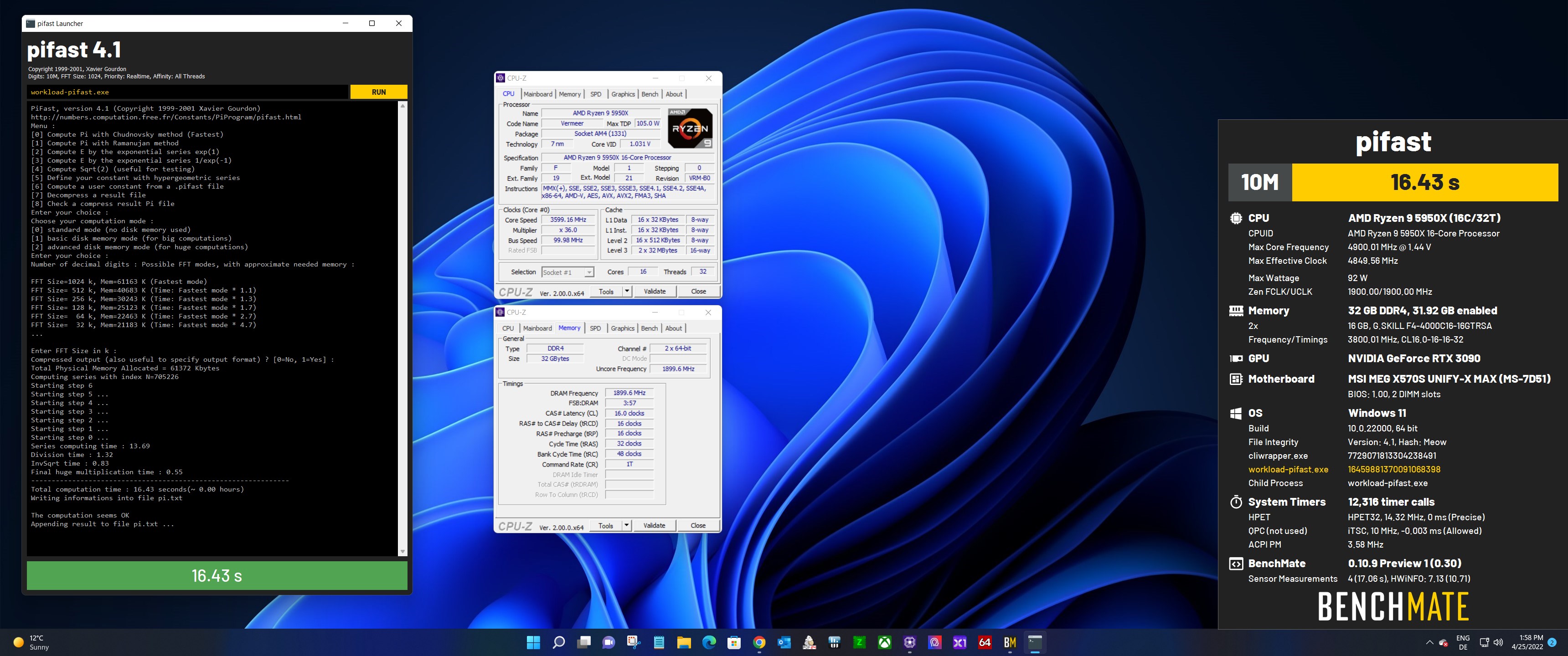Open Bench tab in bottom CPU-Z window
Screen dimensions: 1568x656
649,328
